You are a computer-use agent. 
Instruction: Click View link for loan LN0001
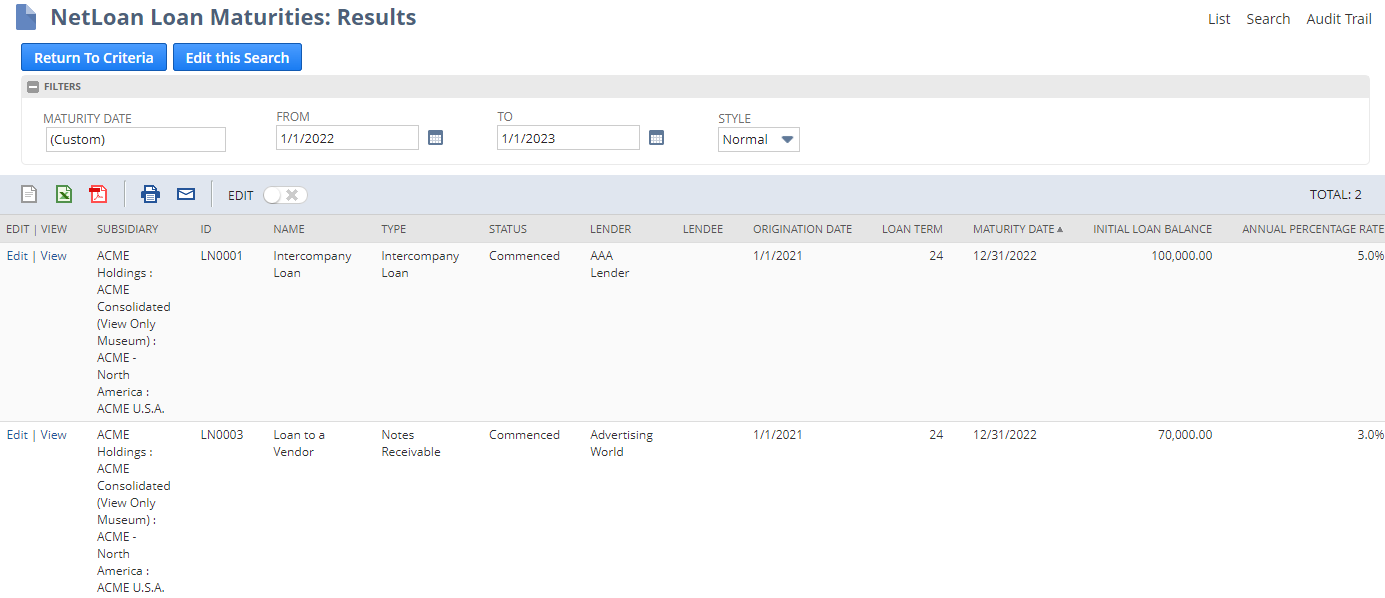54,256
